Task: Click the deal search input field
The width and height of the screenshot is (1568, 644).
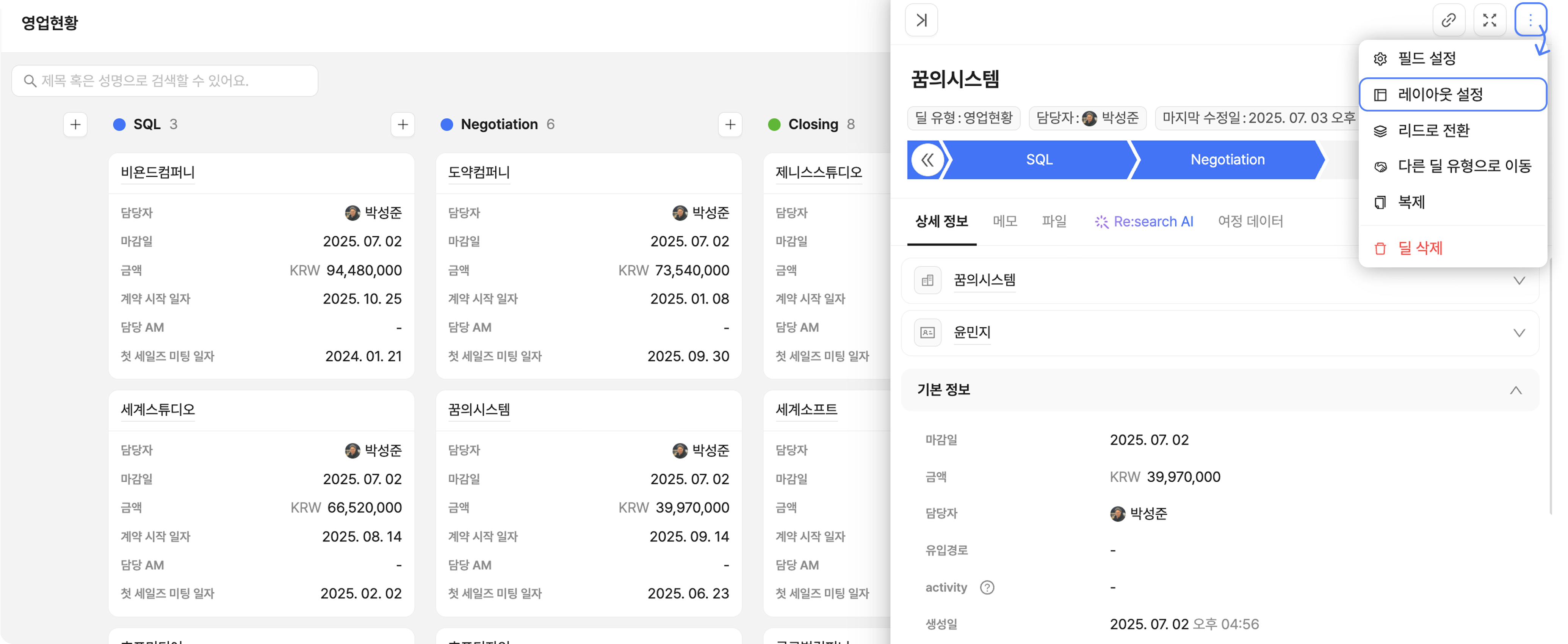Action: coord(165,80)
